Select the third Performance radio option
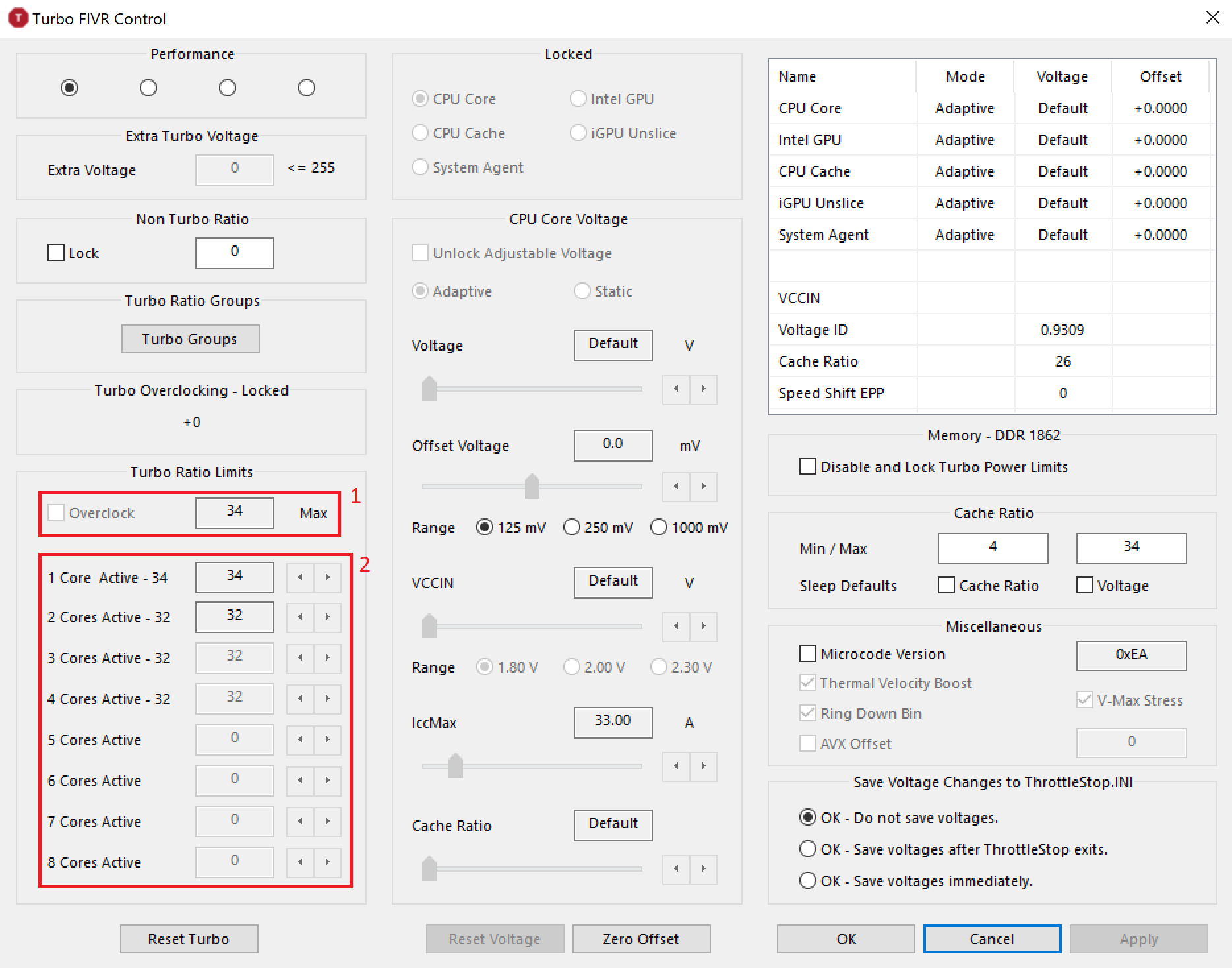Screen dimensions: 1232x968 click(x=228, y=88)
